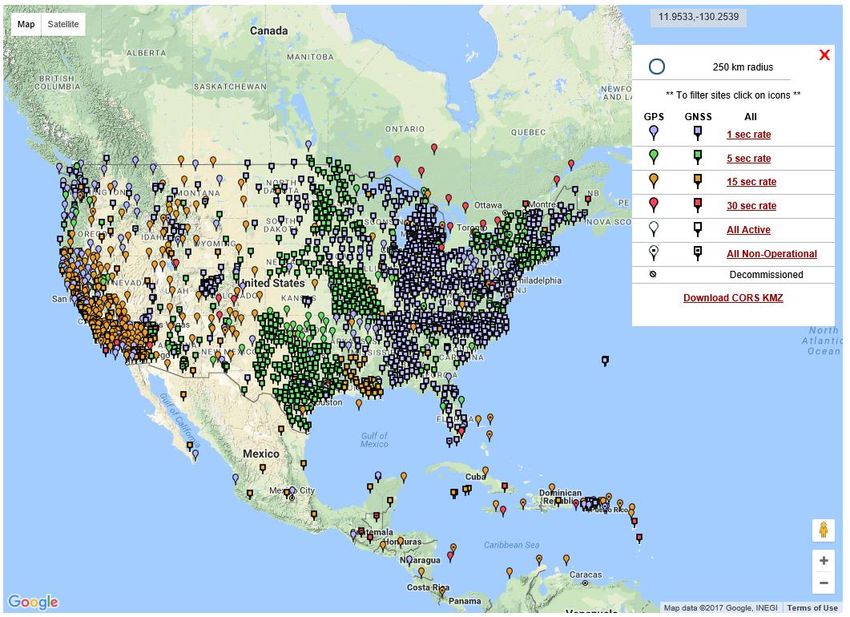Open the 15 sec rate link
The image size is (850, 617).
[x=751, y=182]
